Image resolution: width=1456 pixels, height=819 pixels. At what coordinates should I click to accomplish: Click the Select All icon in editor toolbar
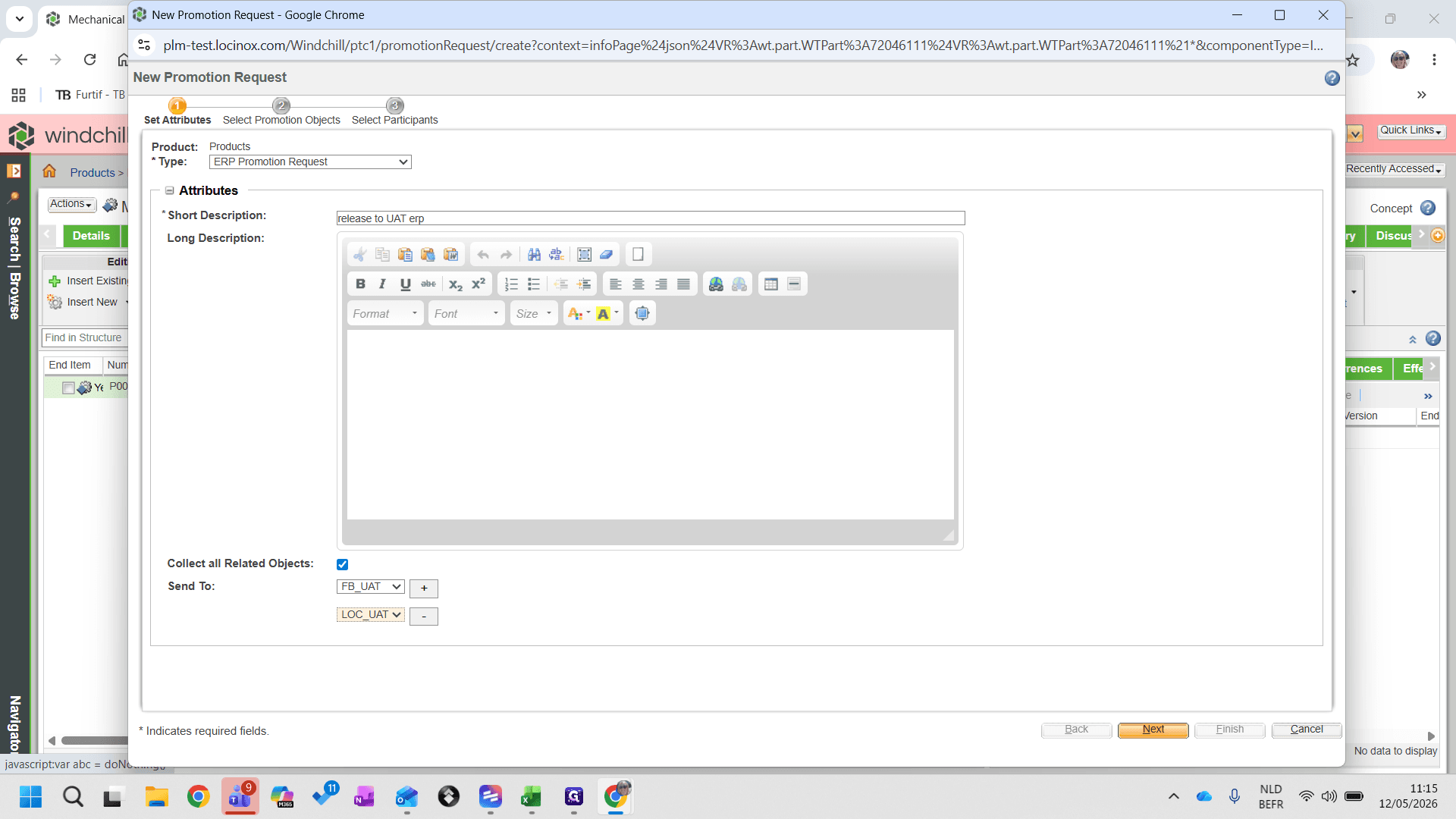(584, 255)
